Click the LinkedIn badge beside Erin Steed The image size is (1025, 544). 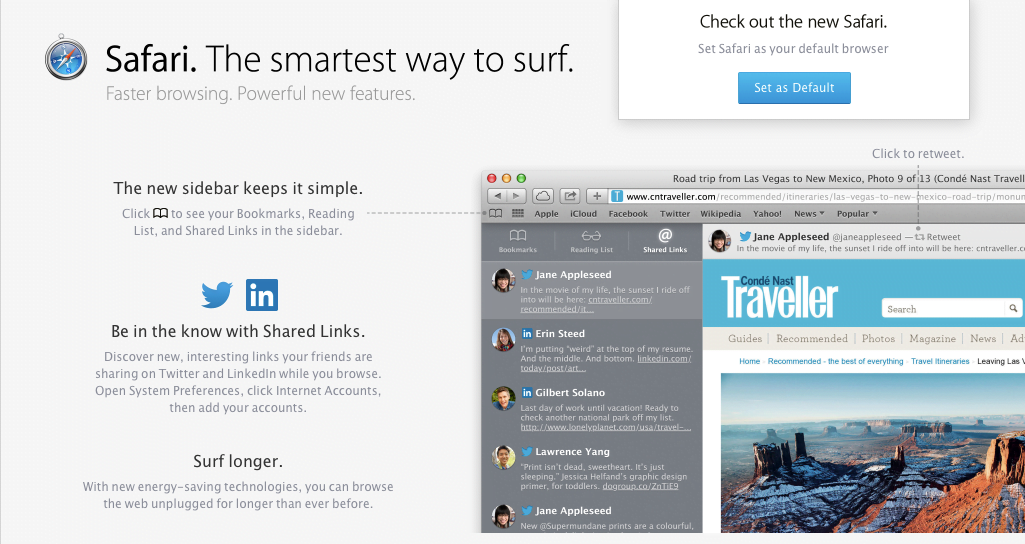pyautogui.click(x=527, y=333)
